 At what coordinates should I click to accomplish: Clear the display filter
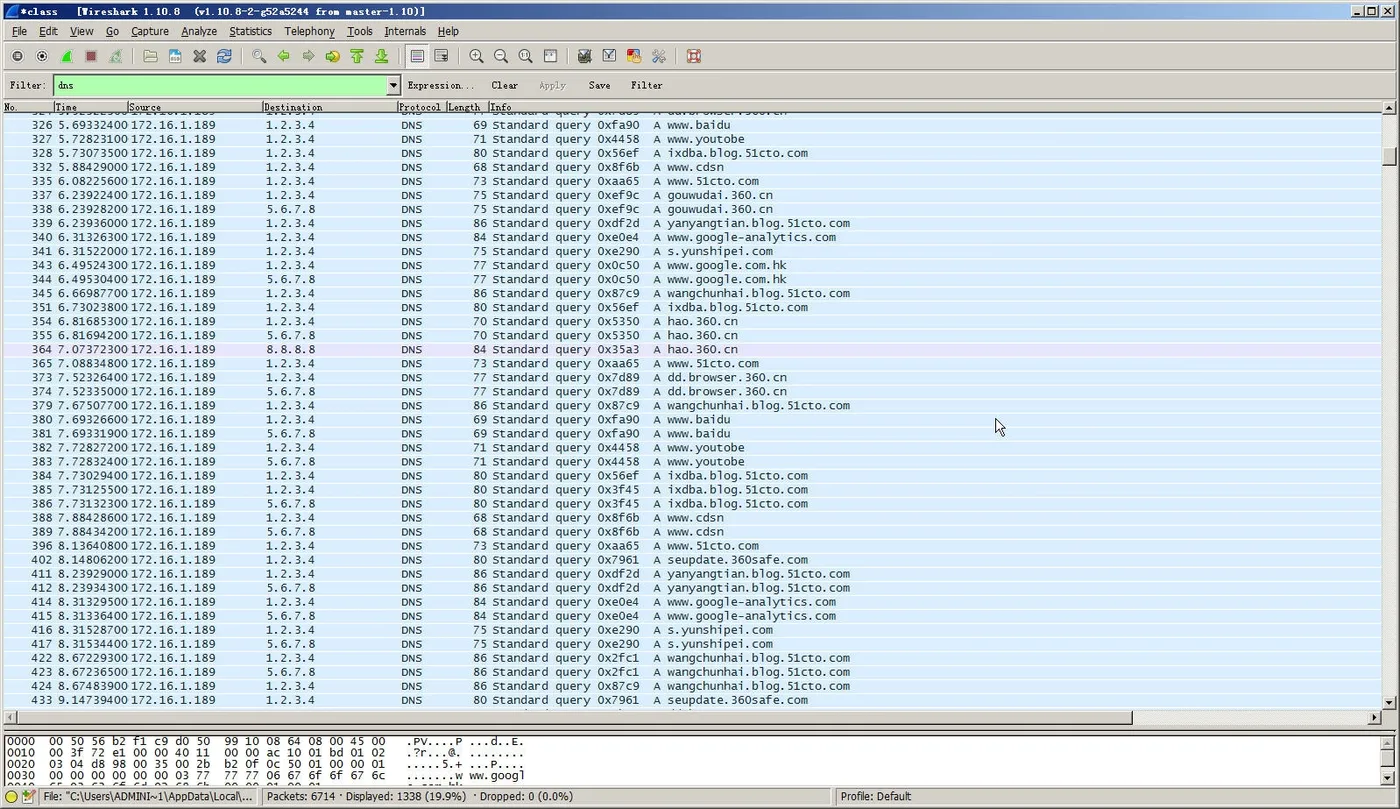click(x=505, y=86)
